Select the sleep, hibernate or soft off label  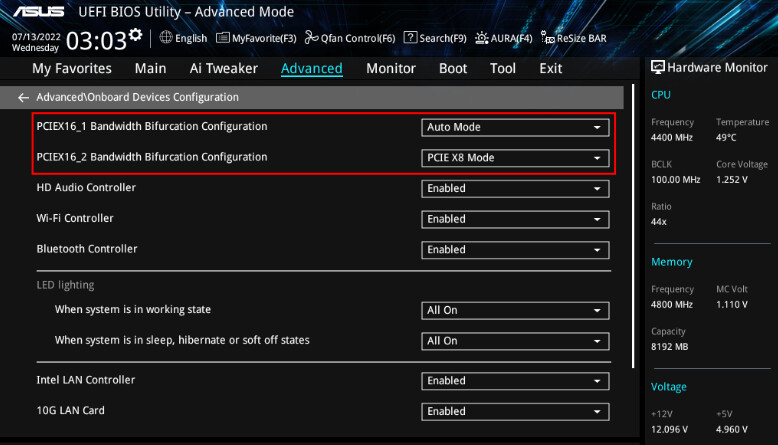point(182,340)
